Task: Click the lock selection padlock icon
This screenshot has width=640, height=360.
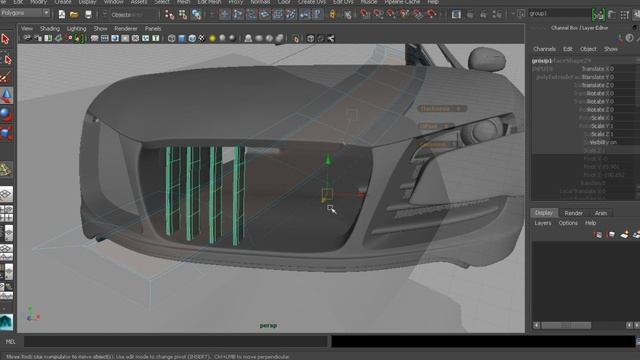Action: click(333, 15)
